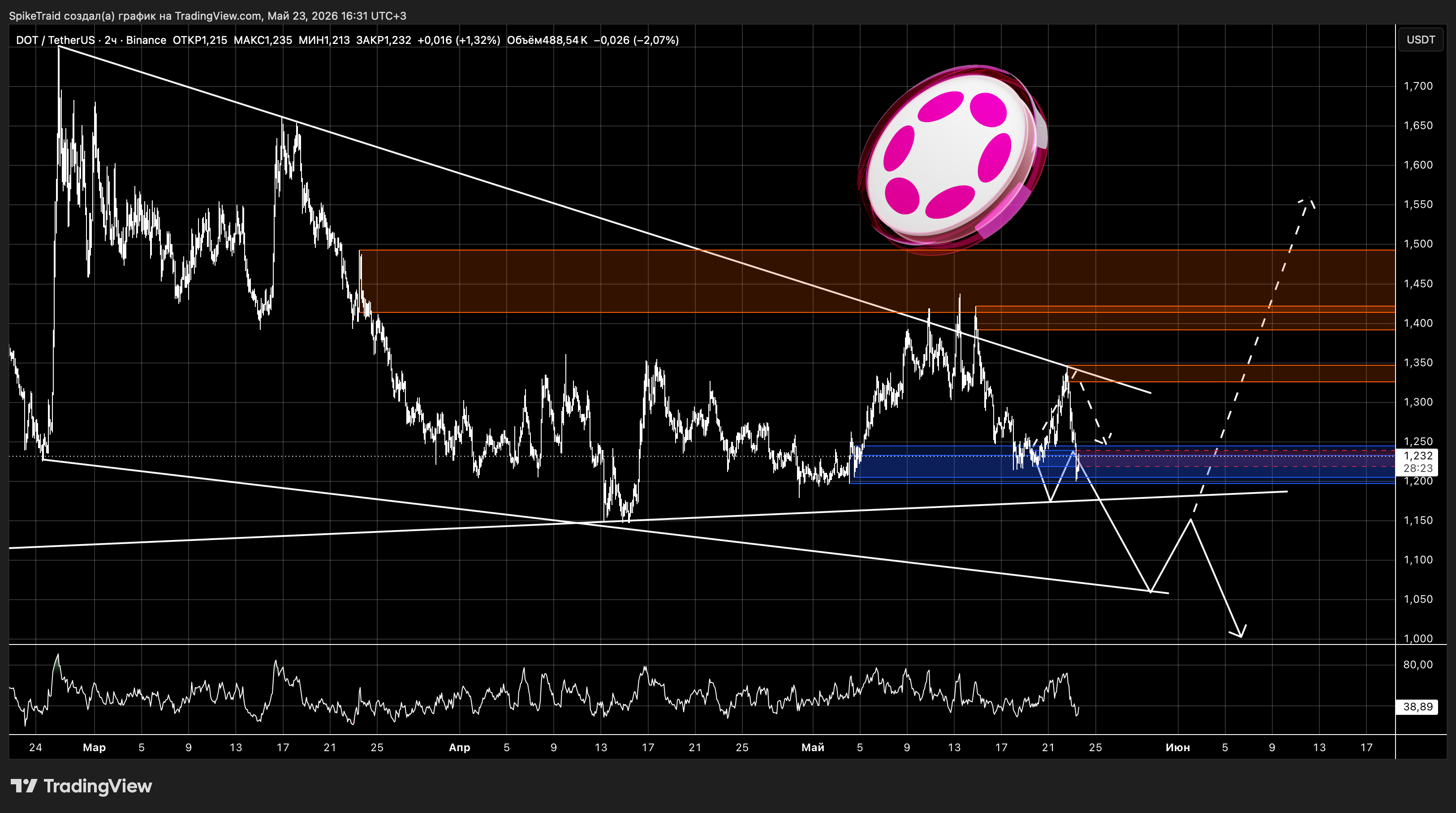The width and height of the screenshot is (1456, 813).
Task: Click the 1,600 price axis label
Action: (x=1418, y=165)
